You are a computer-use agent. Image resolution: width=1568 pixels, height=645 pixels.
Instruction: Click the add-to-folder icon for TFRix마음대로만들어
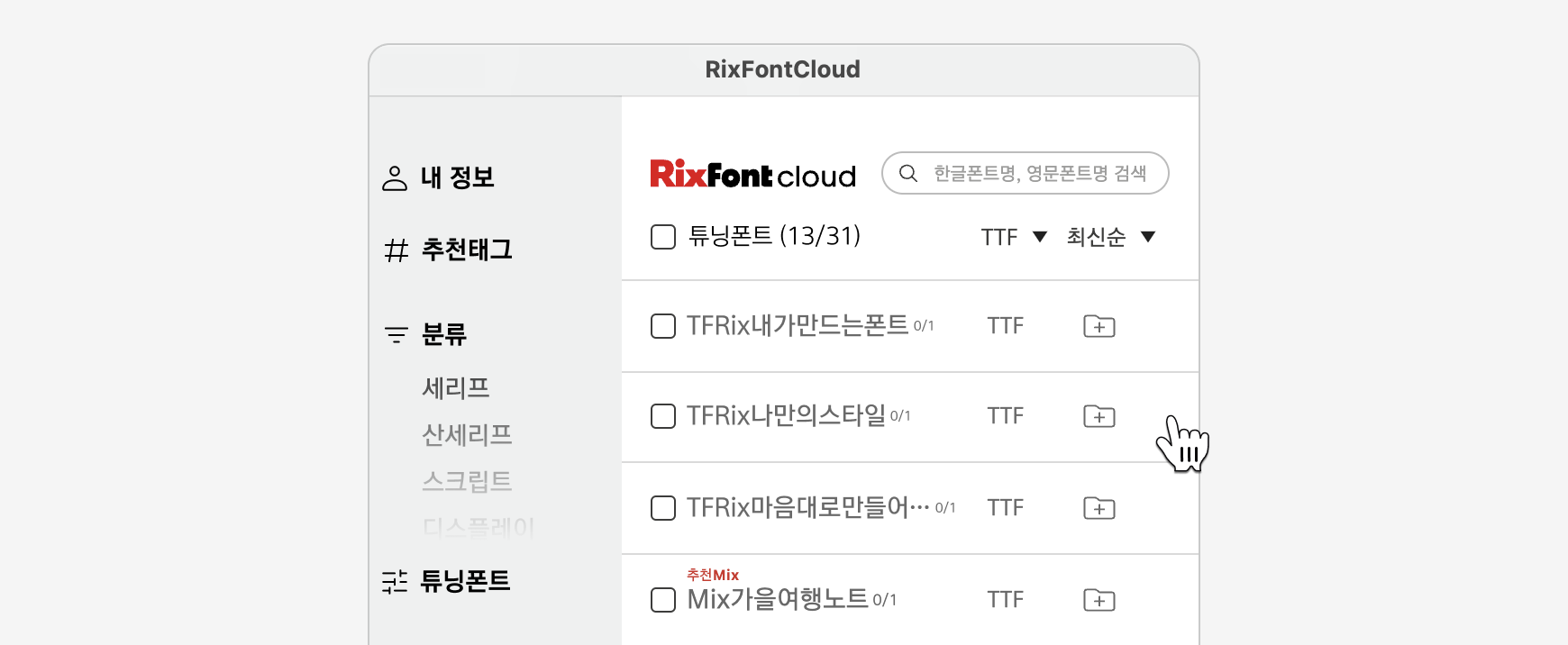[1099, 508]
